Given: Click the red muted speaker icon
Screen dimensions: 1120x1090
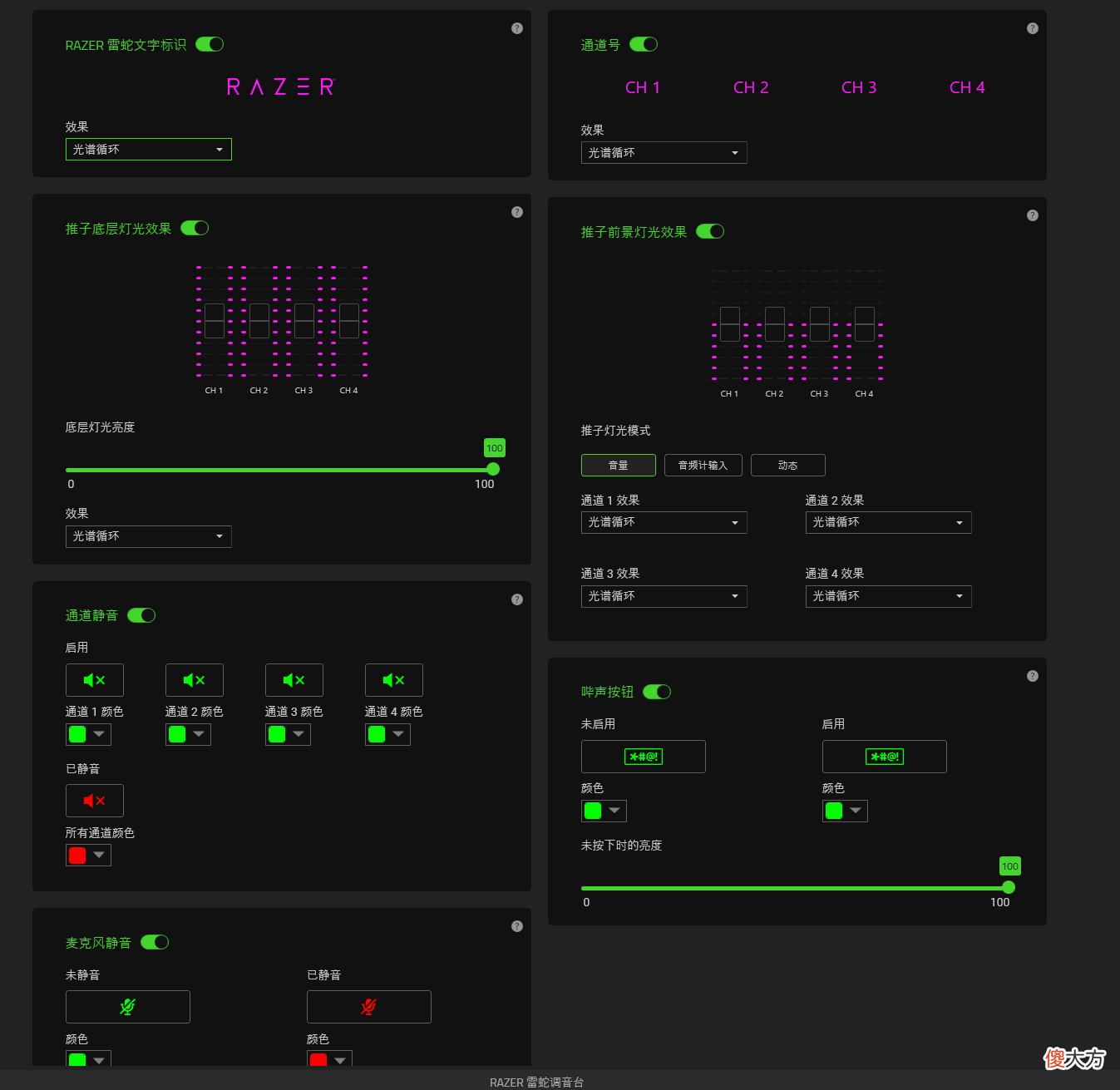Looking at the screenshot, I should pos(95,801).
